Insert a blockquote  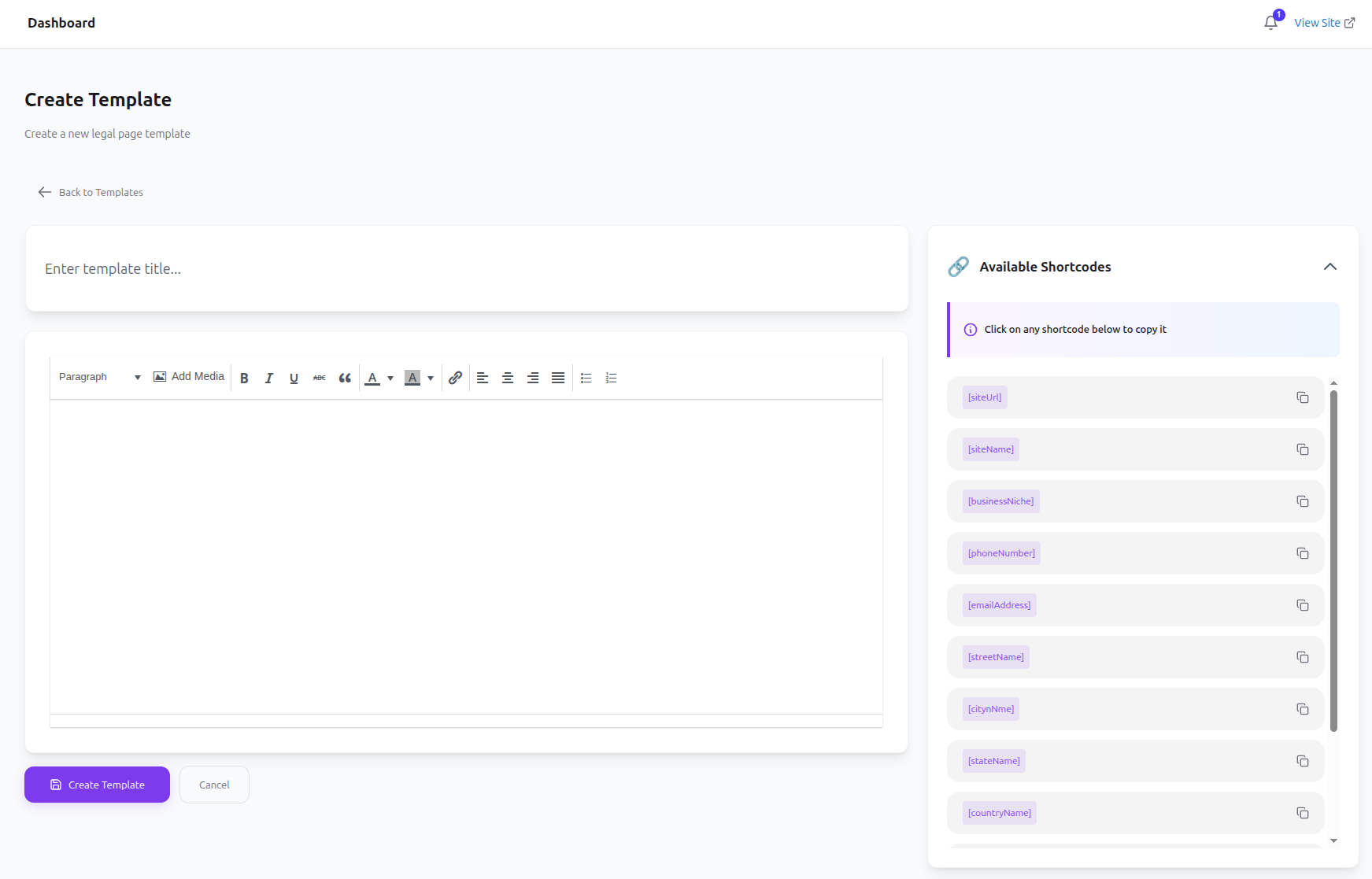345,378
